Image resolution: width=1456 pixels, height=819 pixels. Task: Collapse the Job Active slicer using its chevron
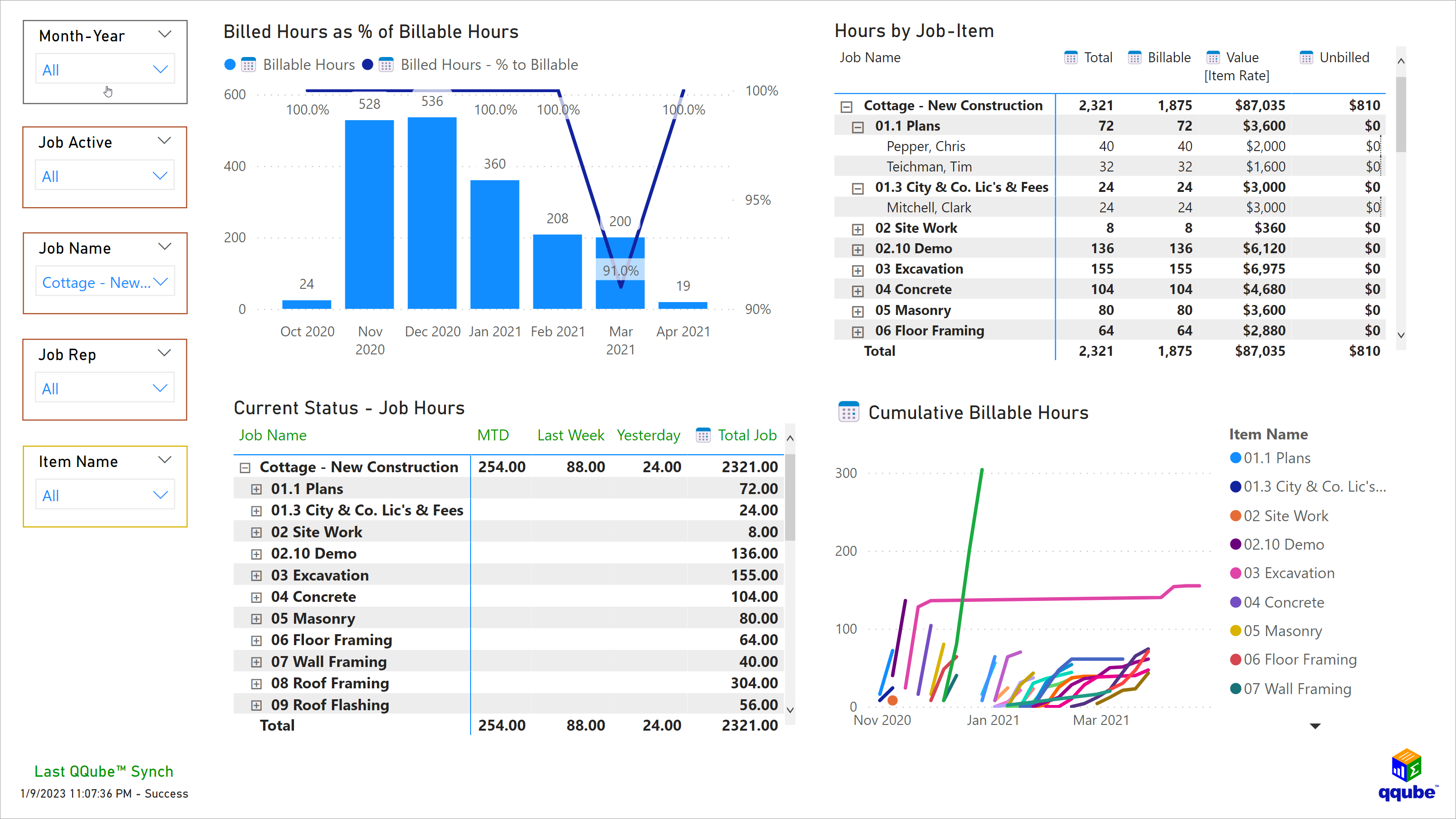coord(164,141)
